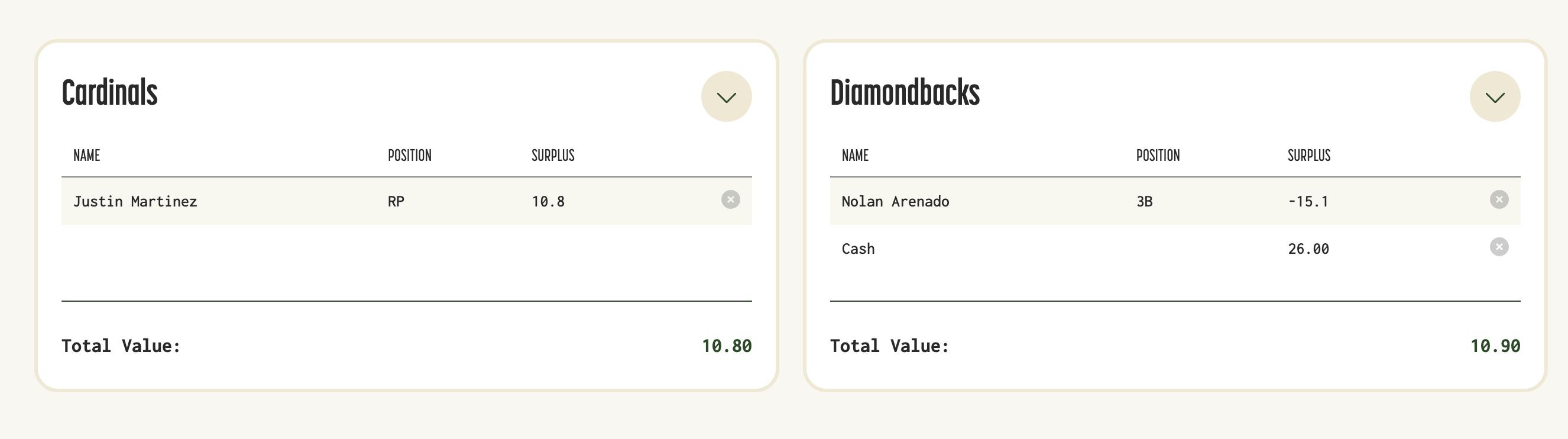Select the Justin Martinez player name
The image size is (1568, 439).
(135, 202)
